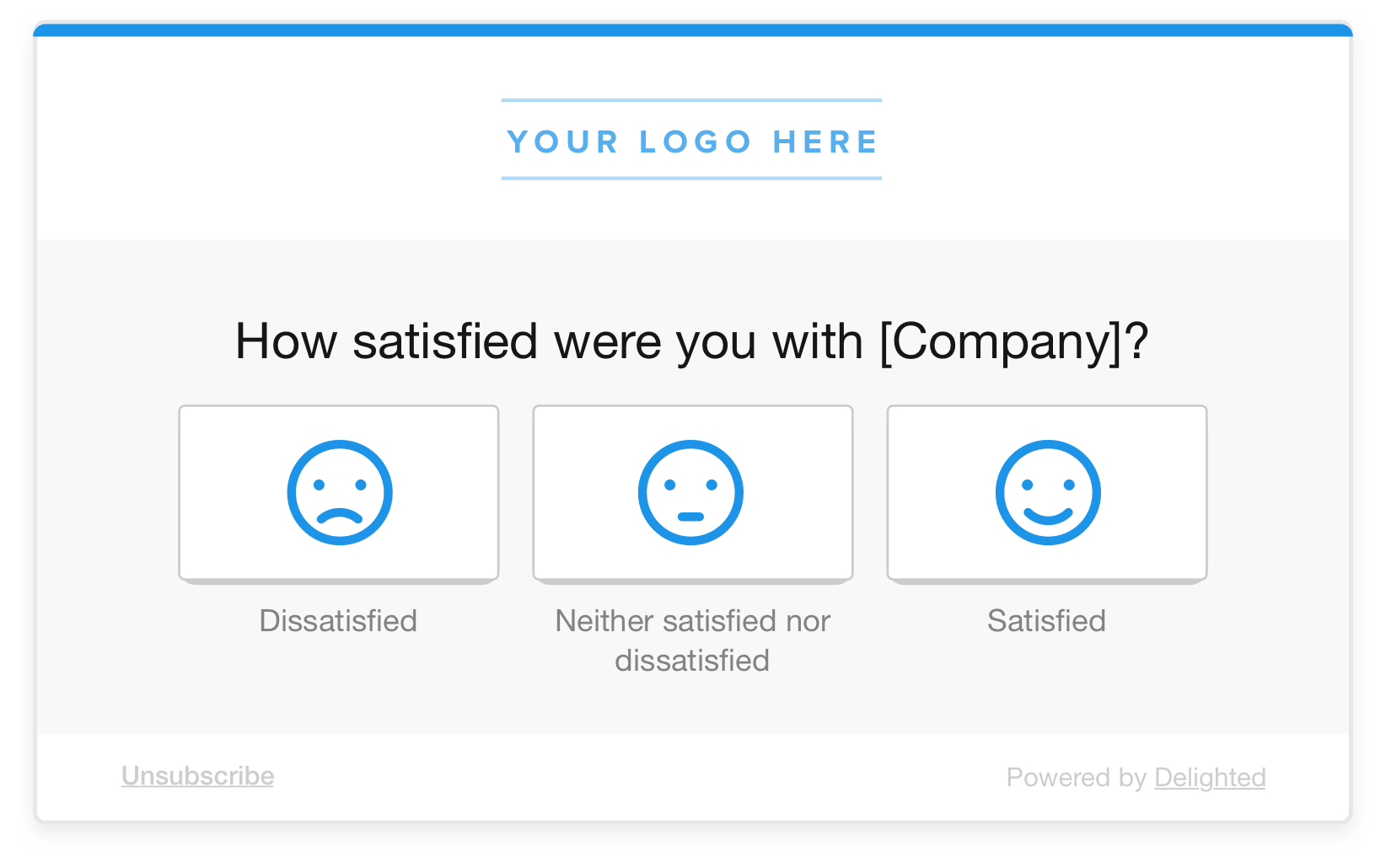Click the Dissatisfied label text
Screen dimensions: 1386x868
pos(338,621)
